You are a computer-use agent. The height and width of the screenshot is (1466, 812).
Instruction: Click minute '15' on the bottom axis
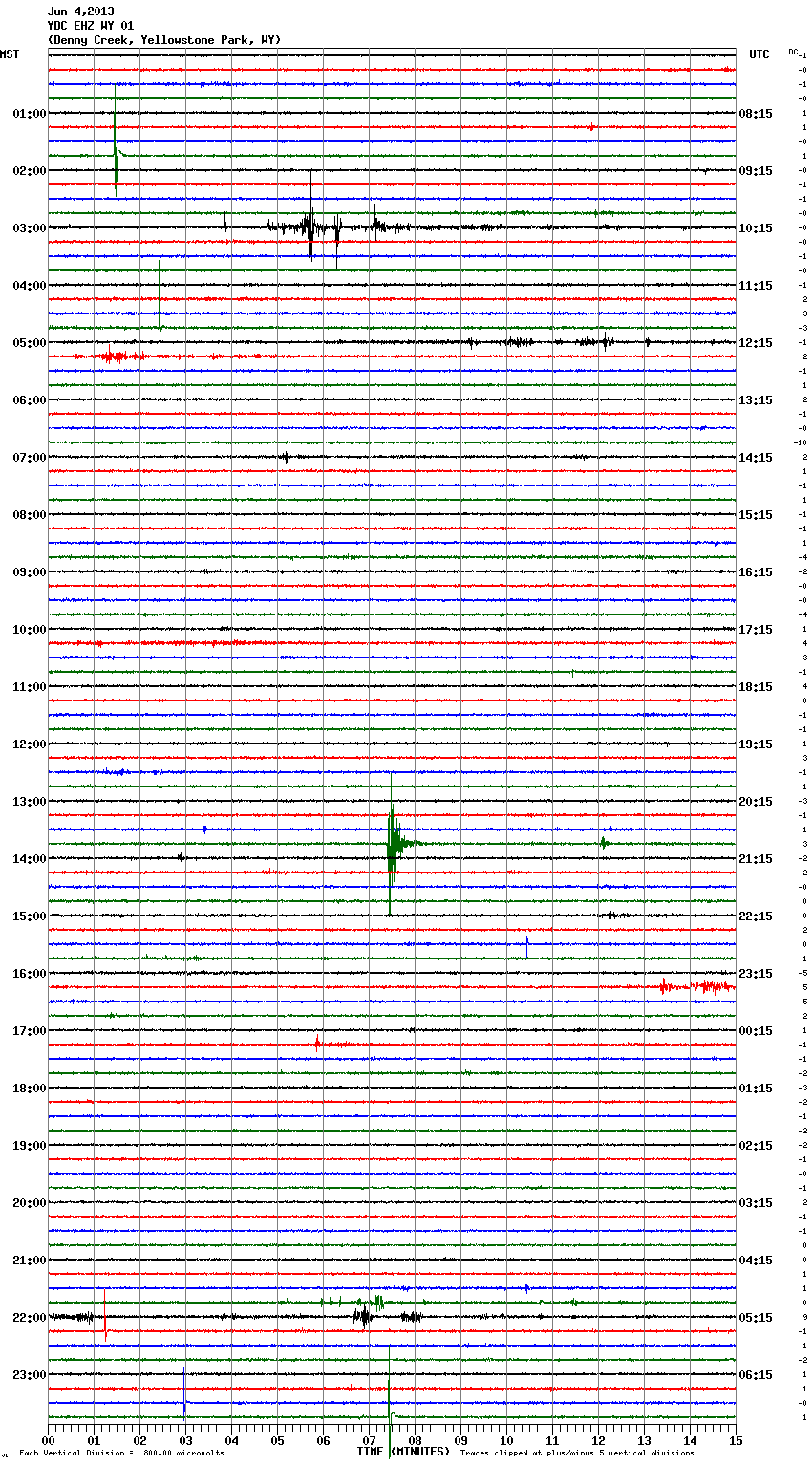[736, 1439]
